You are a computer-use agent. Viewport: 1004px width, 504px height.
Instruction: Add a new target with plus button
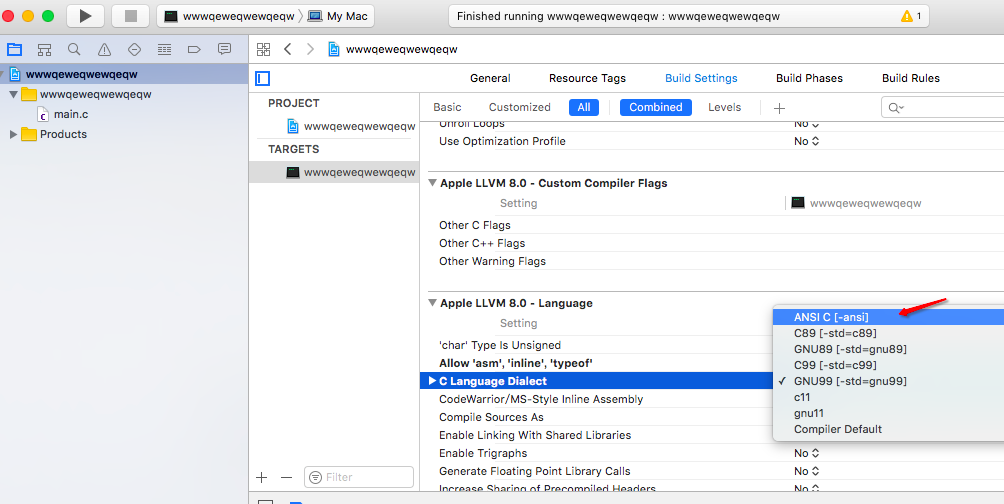(261, 477)
